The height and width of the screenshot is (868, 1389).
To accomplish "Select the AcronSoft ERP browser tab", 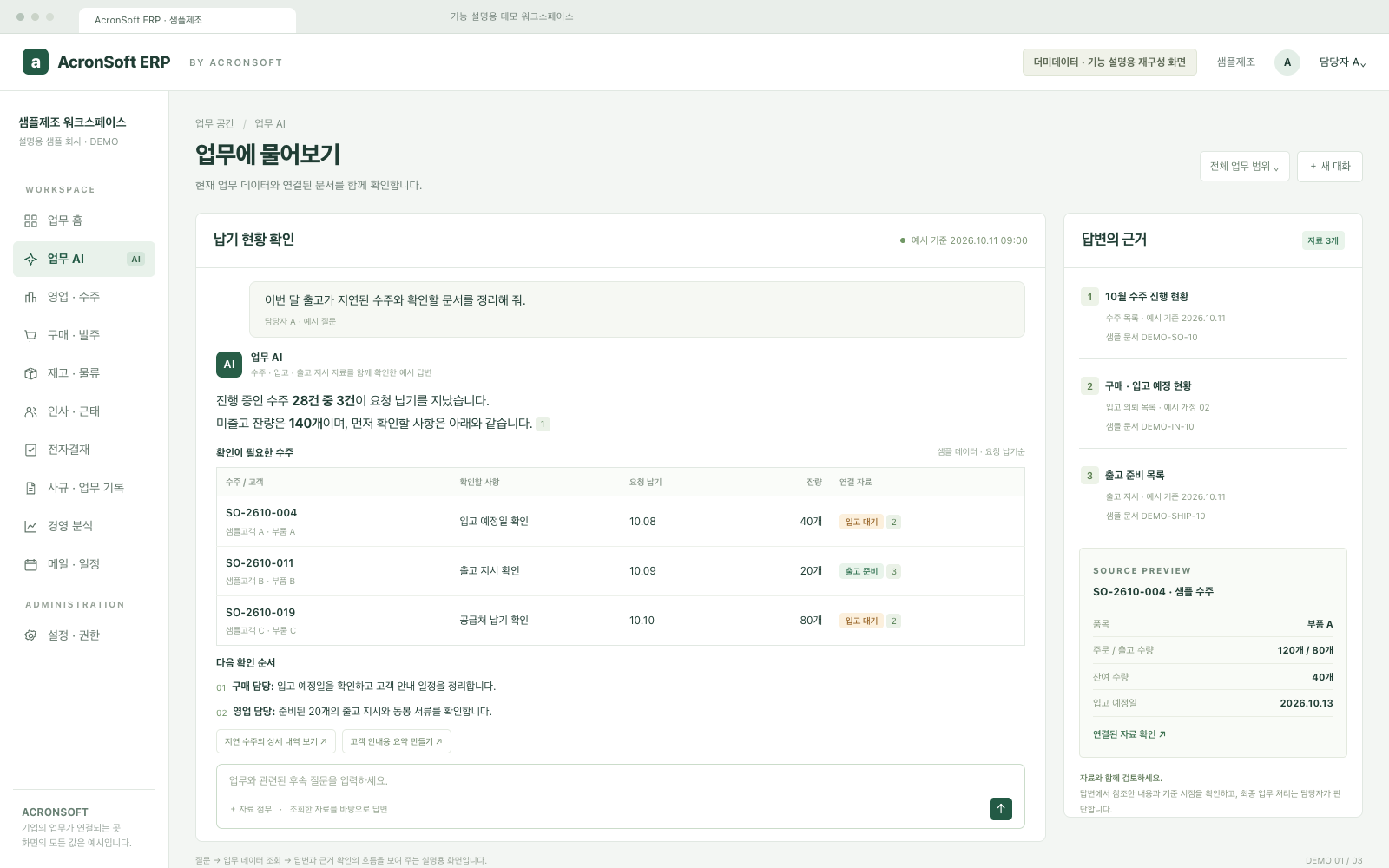I will [187, 20].
